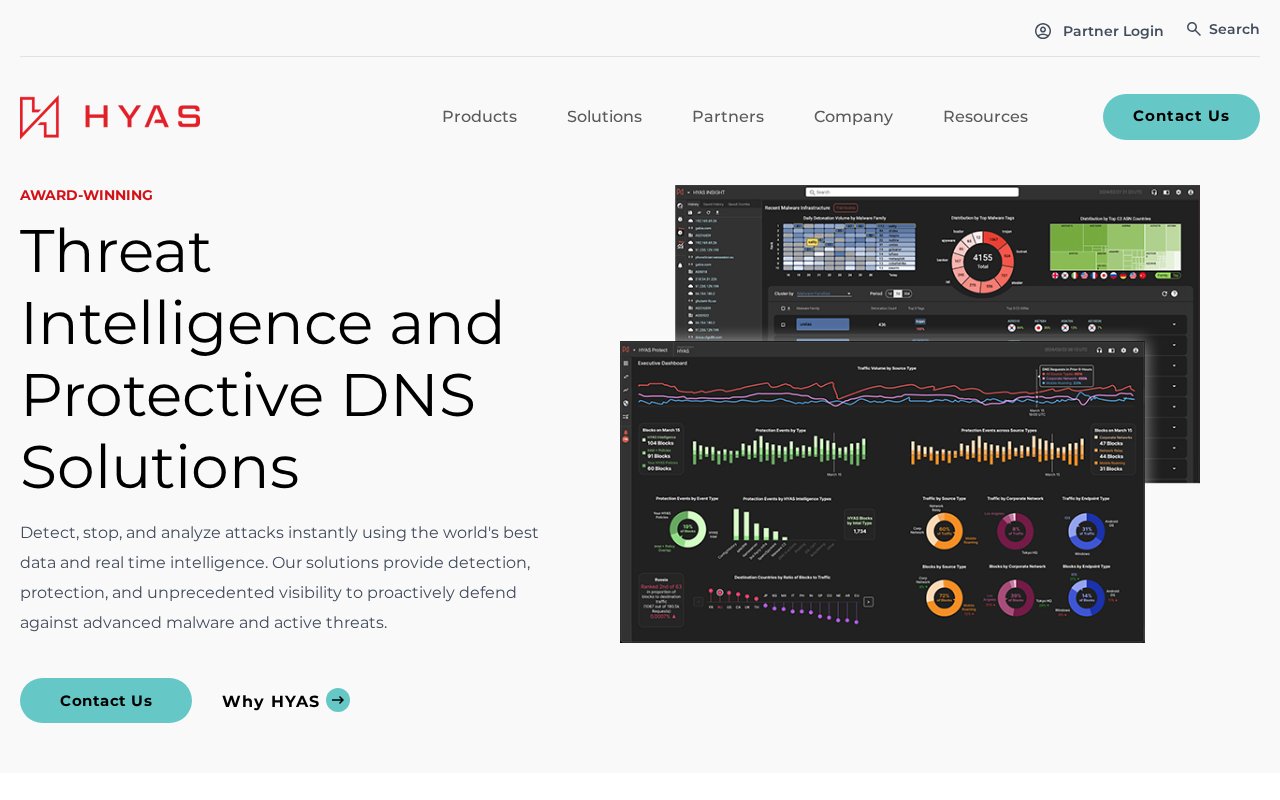Open the Partners menu
This screenshot has width=1280, height=800.
728,117
